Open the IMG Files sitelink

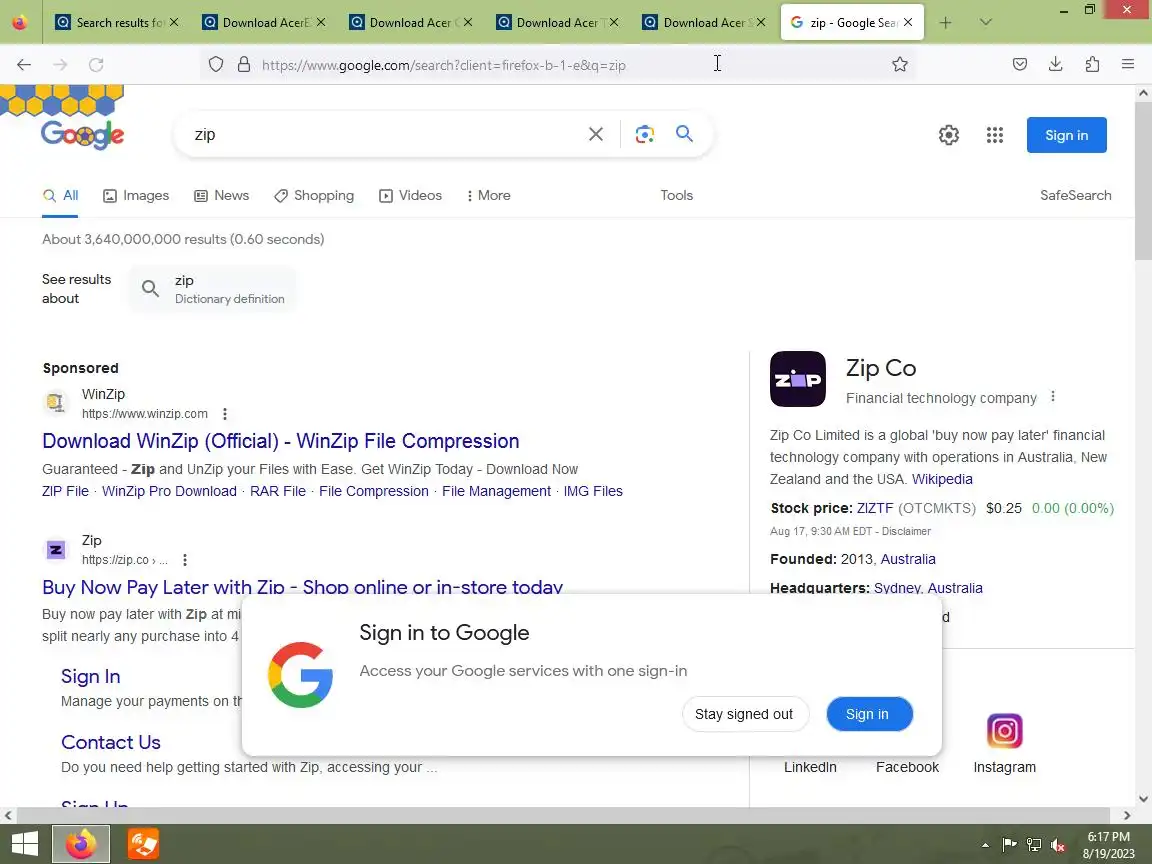coord(593,491)
